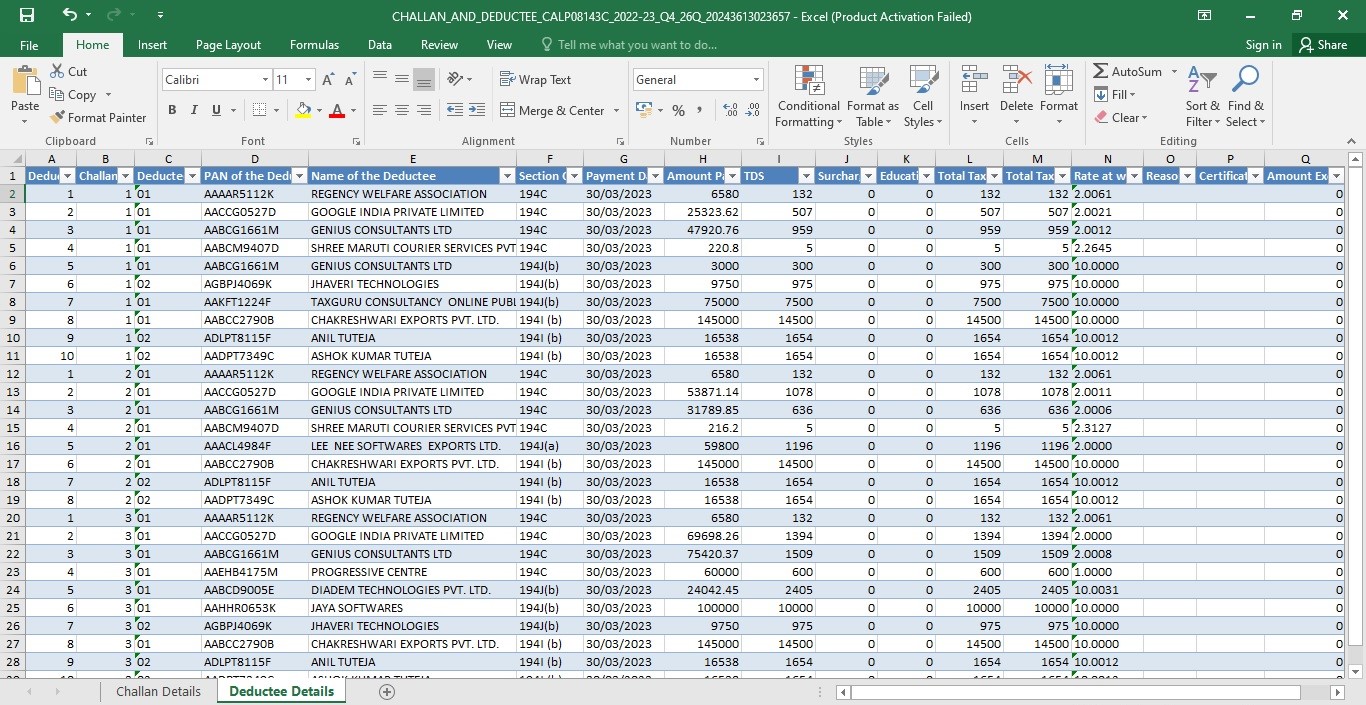The image size is (1366, 705).
Task: Open the font name Calibri dropdown
Action: tap(265, 80)
